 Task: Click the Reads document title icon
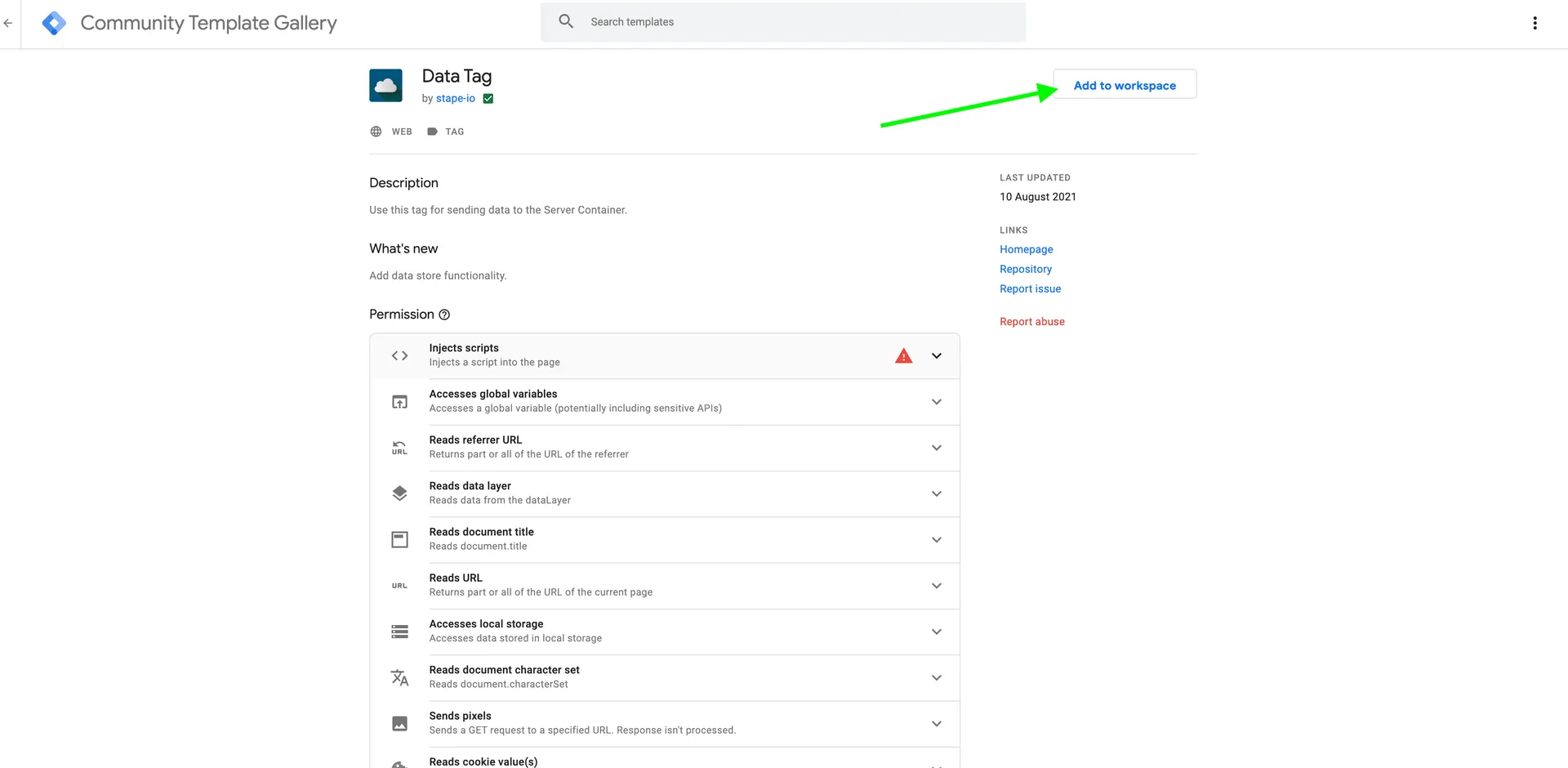[x=399, y=539]
